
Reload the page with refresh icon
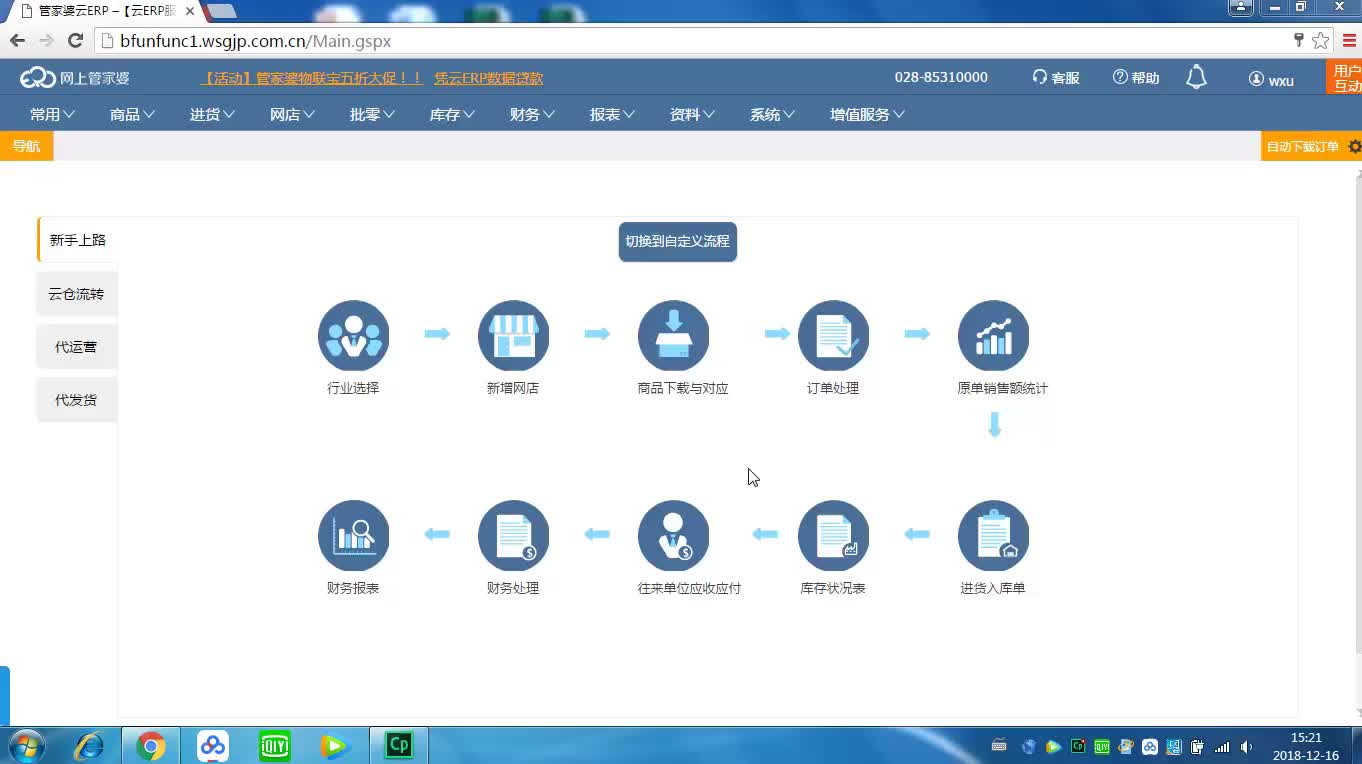pos(75,41)
